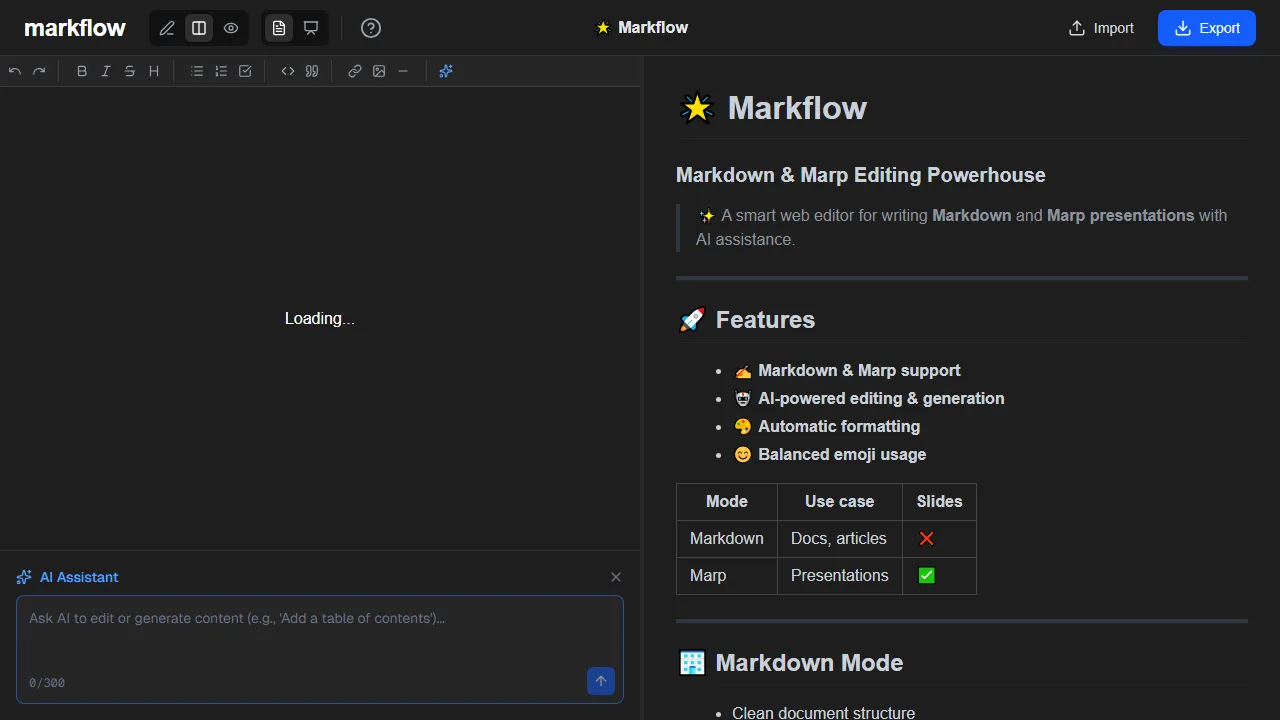Select the Bold formatting icon

tap(81, 71)
